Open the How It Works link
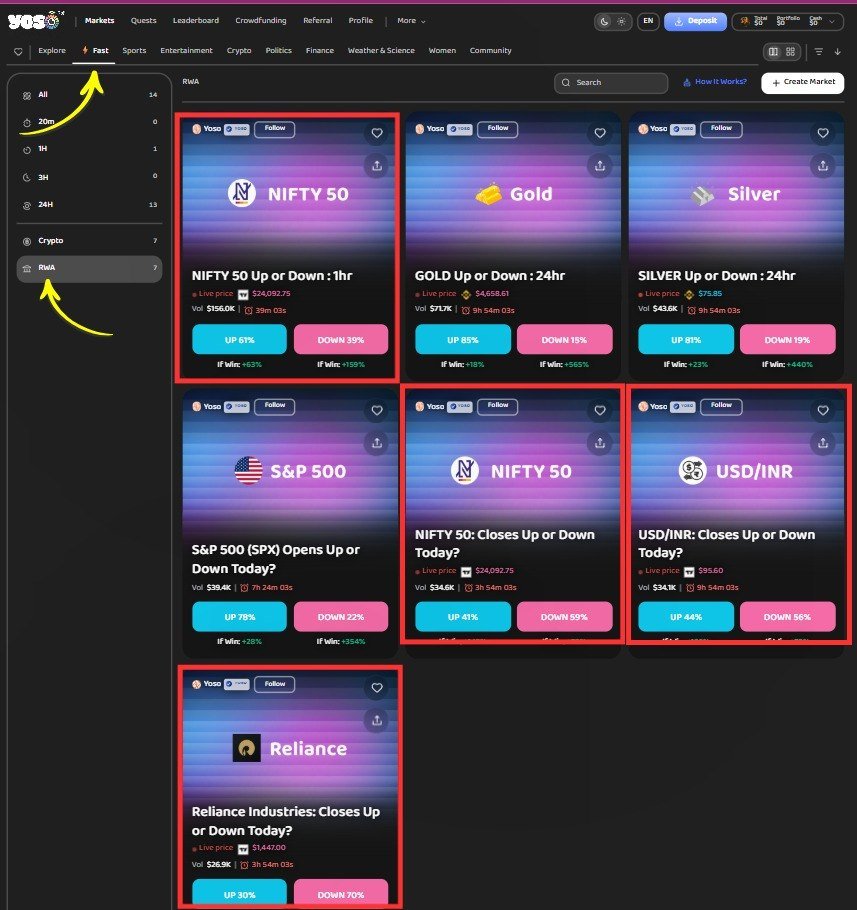 [x=715, y=82]
